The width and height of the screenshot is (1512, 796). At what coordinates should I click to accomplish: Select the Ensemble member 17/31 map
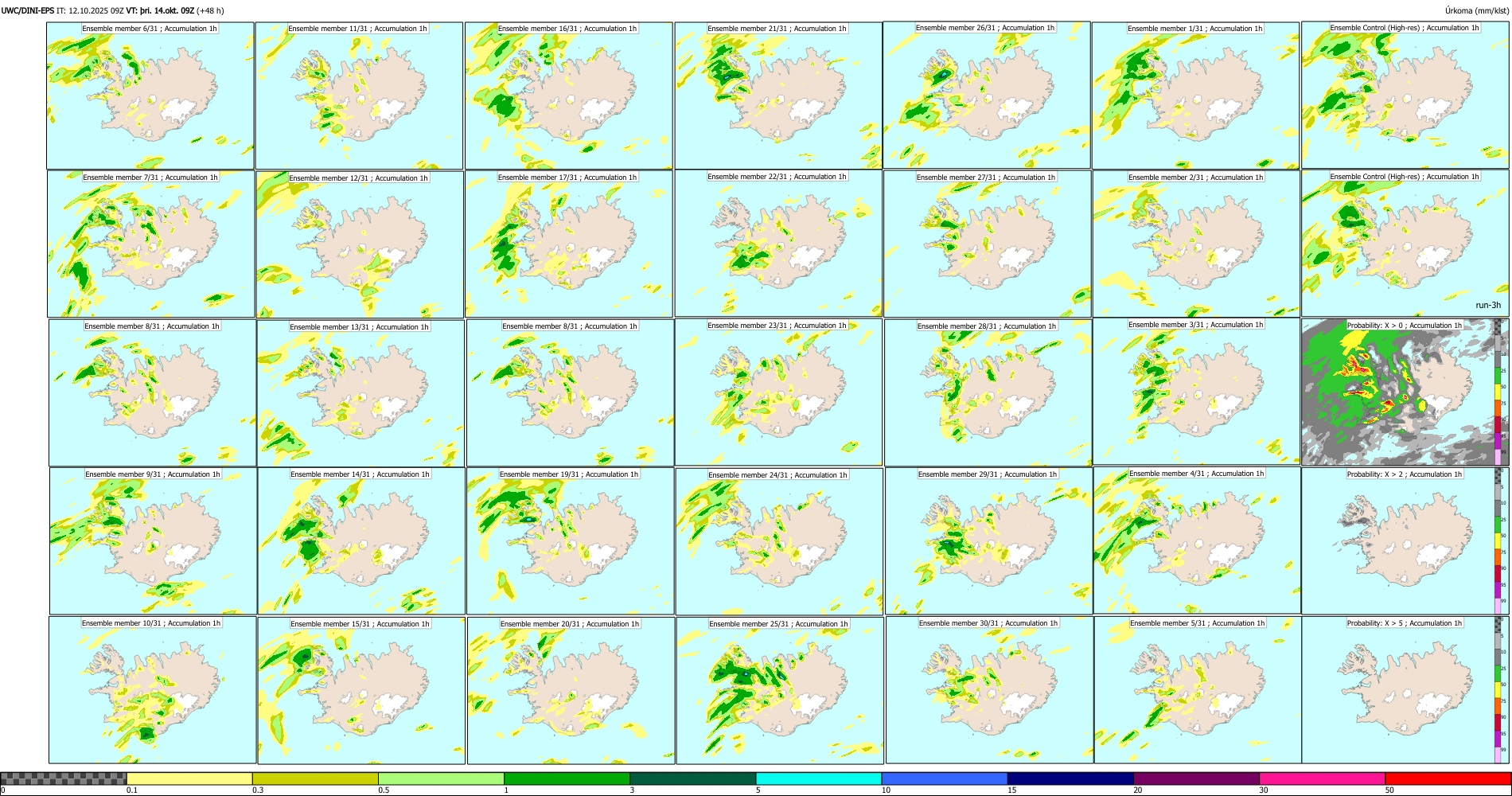(x=569, y=244)
